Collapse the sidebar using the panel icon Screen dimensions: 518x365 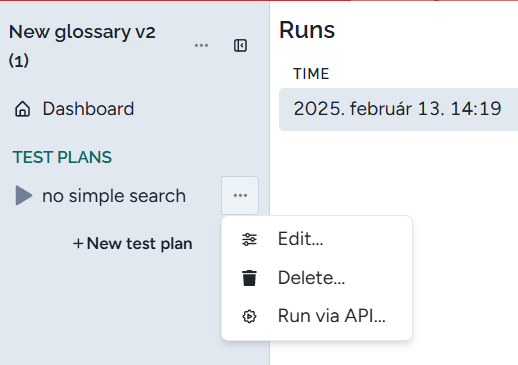tap(240, 46)
